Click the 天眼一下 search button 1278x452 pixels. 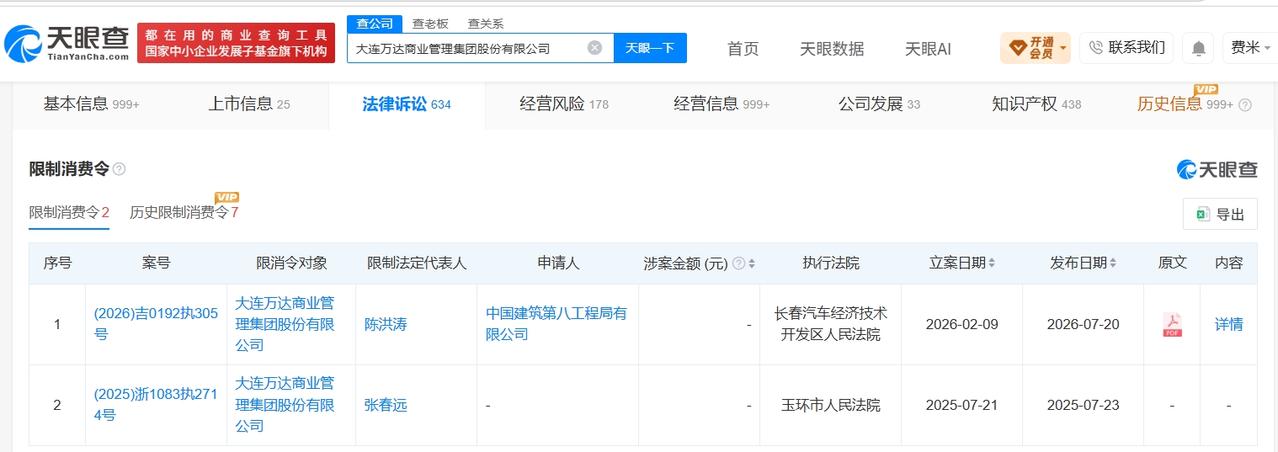(650, 47)
